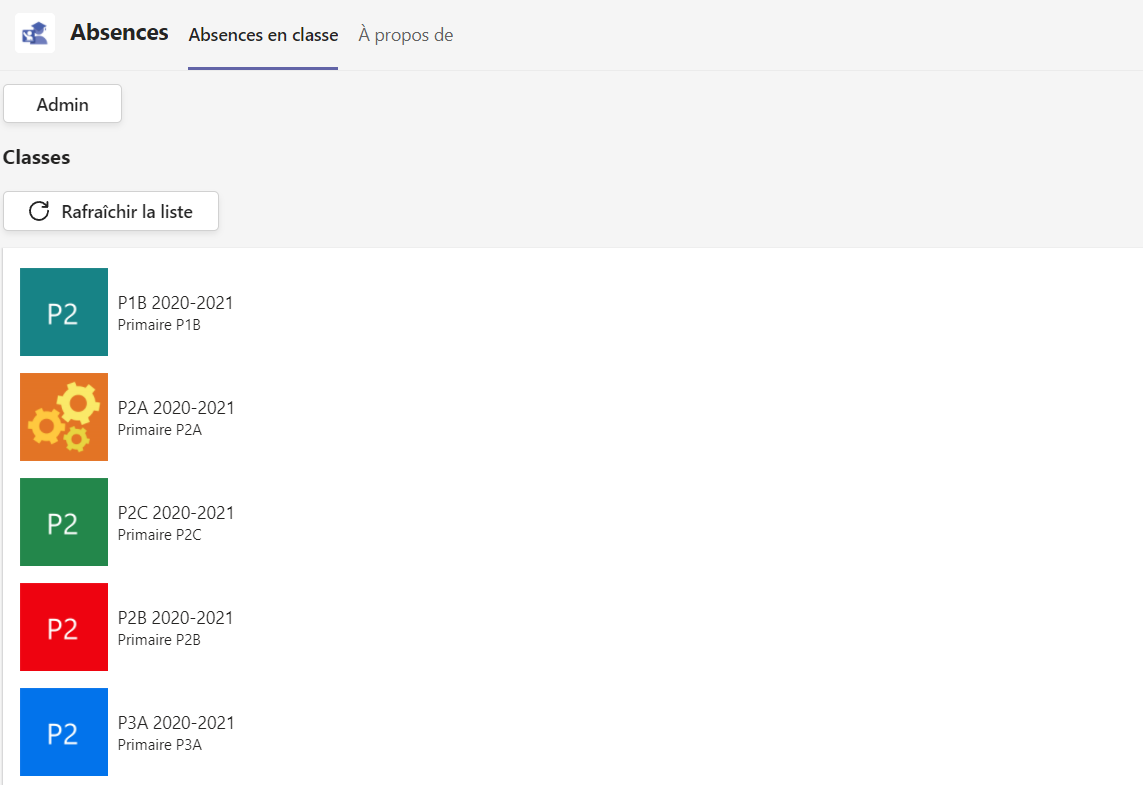Click Rafraîchir la liste button
Image resolution: width=1143 pixels, height=785 pixels.
coord(111,211)
